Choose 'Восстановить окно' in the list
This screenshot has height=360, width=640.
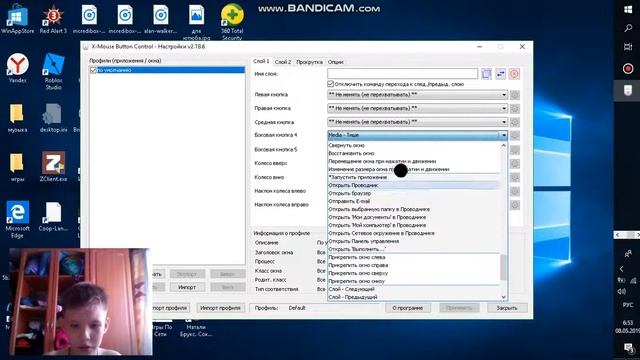pos(413,153)
